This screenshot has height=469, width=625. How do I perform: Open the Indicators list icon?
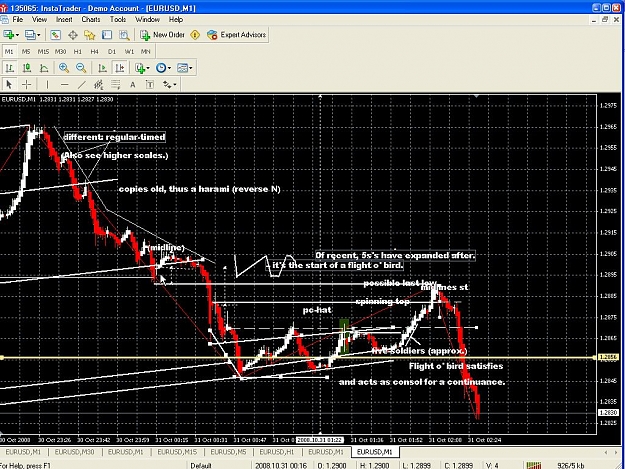click(x=140, y=68)
